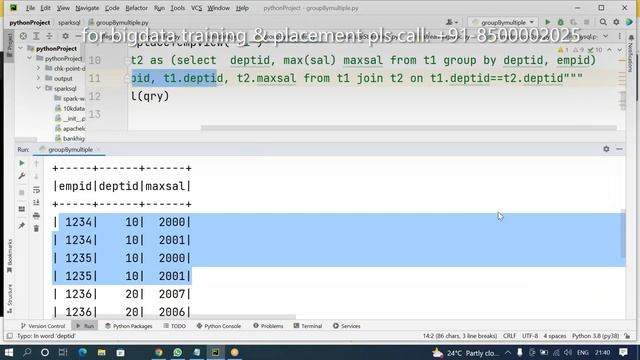Go to next highlighted error arrow

(619, 50)
